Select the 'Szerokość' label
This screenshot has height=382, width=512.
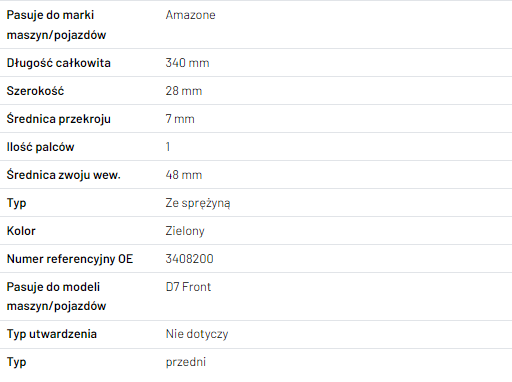(x=35, y=91)
